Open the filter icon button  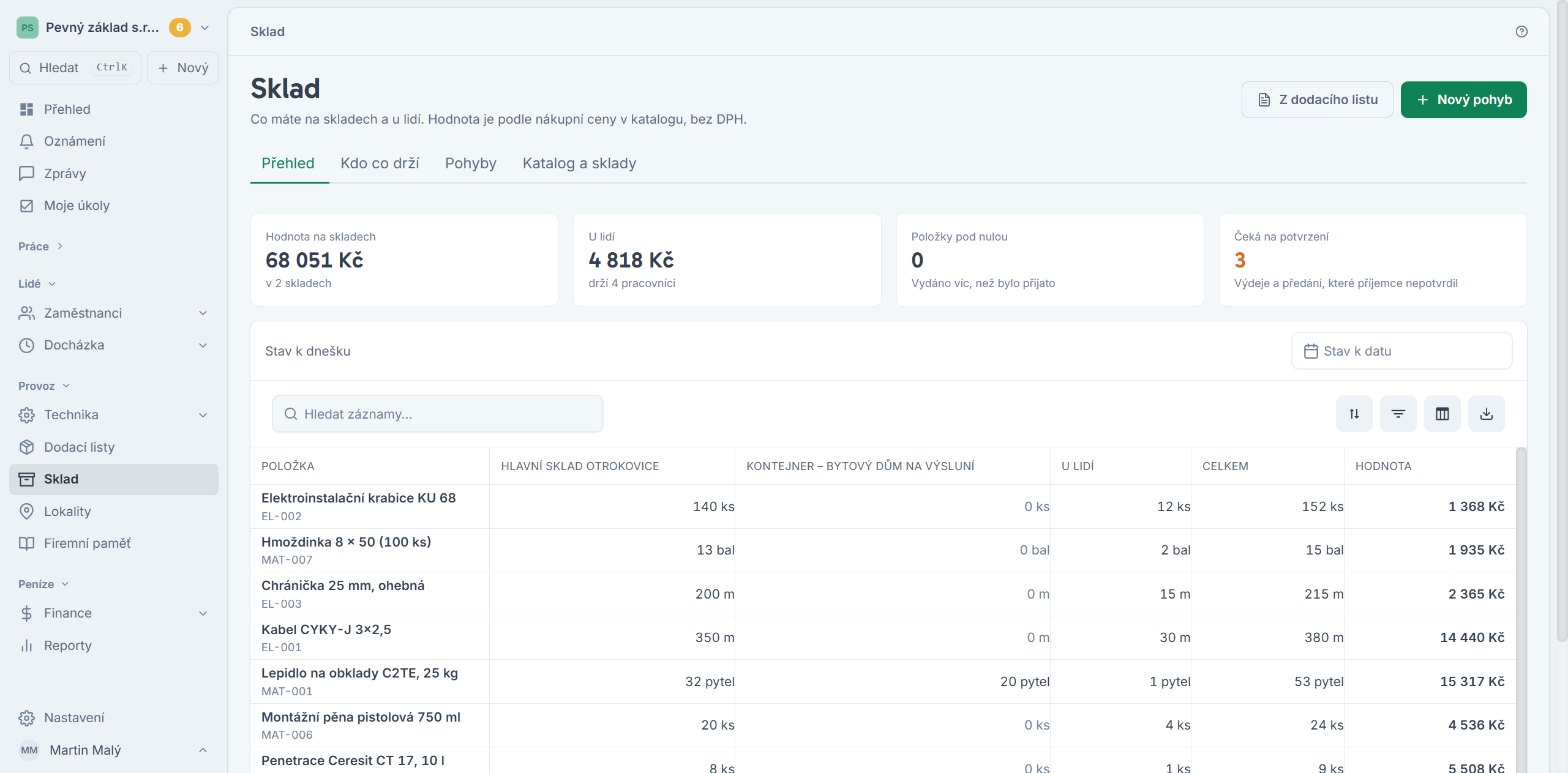point(1398,414)
